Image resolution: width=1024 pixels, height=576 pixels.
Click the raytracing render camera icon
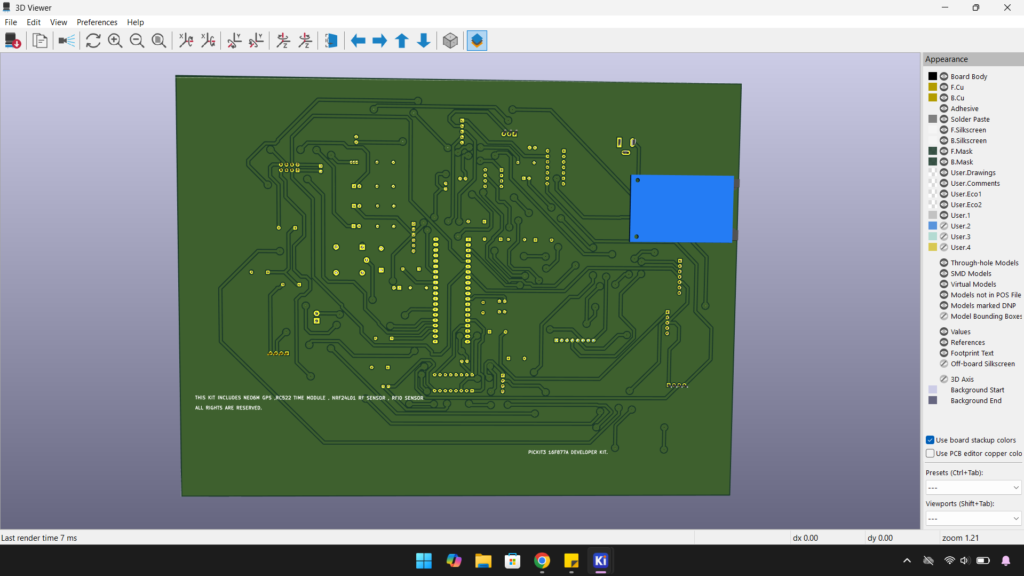[x=67, y=40]
